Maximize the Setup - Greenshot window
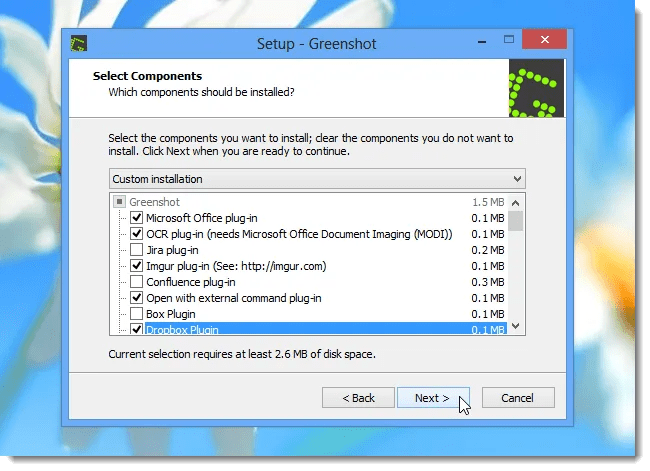 [x=509, y=39]
